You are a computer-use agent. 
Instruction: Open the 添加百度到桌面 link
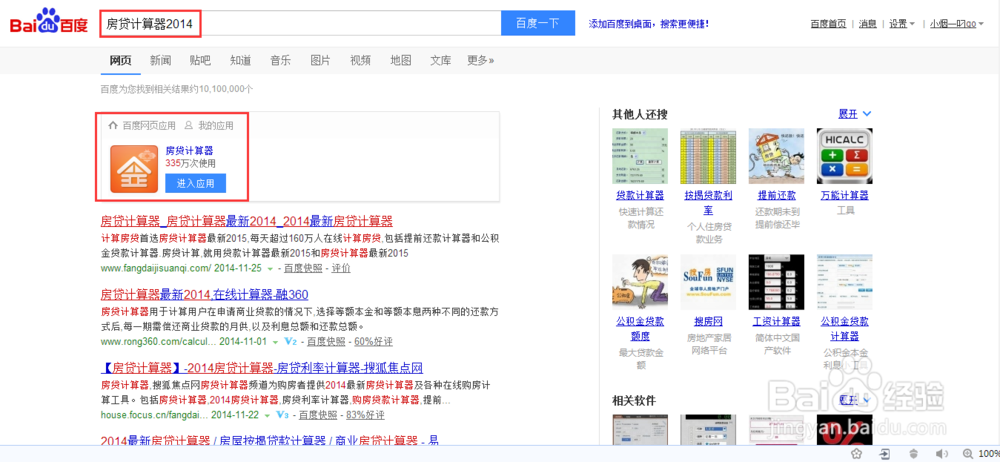649,24
